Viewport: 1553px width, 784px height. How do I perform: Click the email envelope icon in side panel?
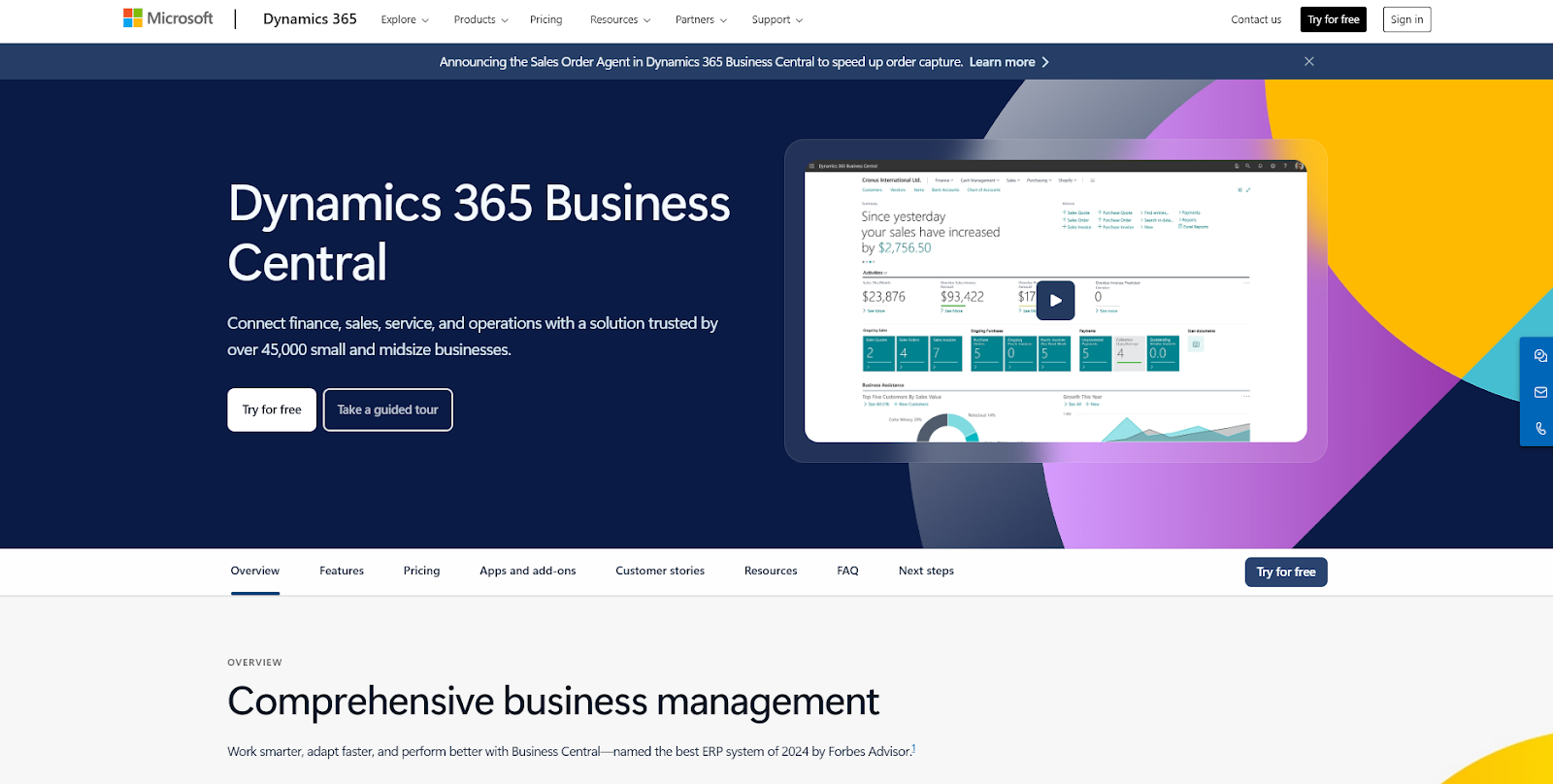click(x=1540, y=392)
